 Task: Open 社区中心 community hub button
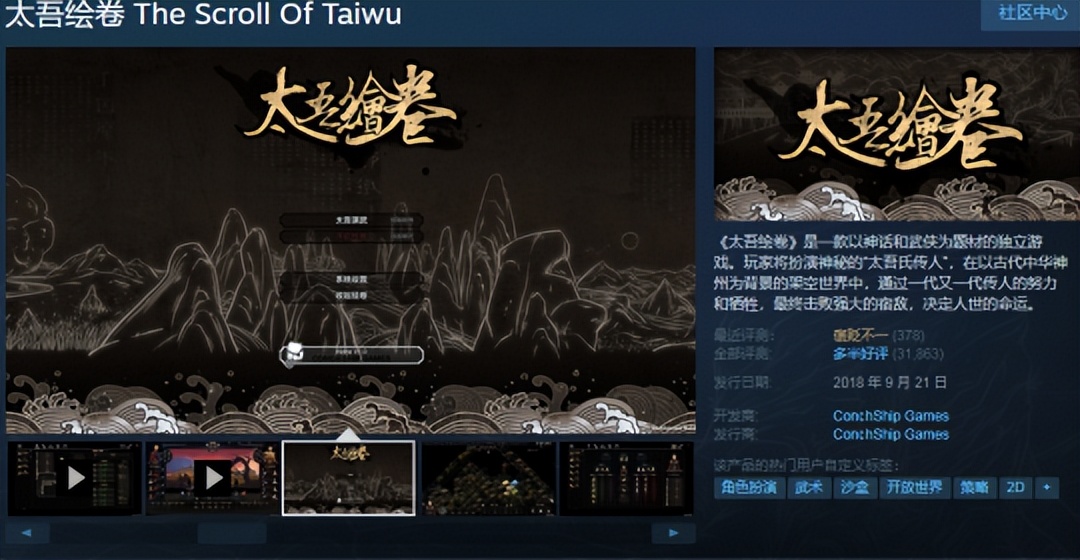pos(1032,13)
